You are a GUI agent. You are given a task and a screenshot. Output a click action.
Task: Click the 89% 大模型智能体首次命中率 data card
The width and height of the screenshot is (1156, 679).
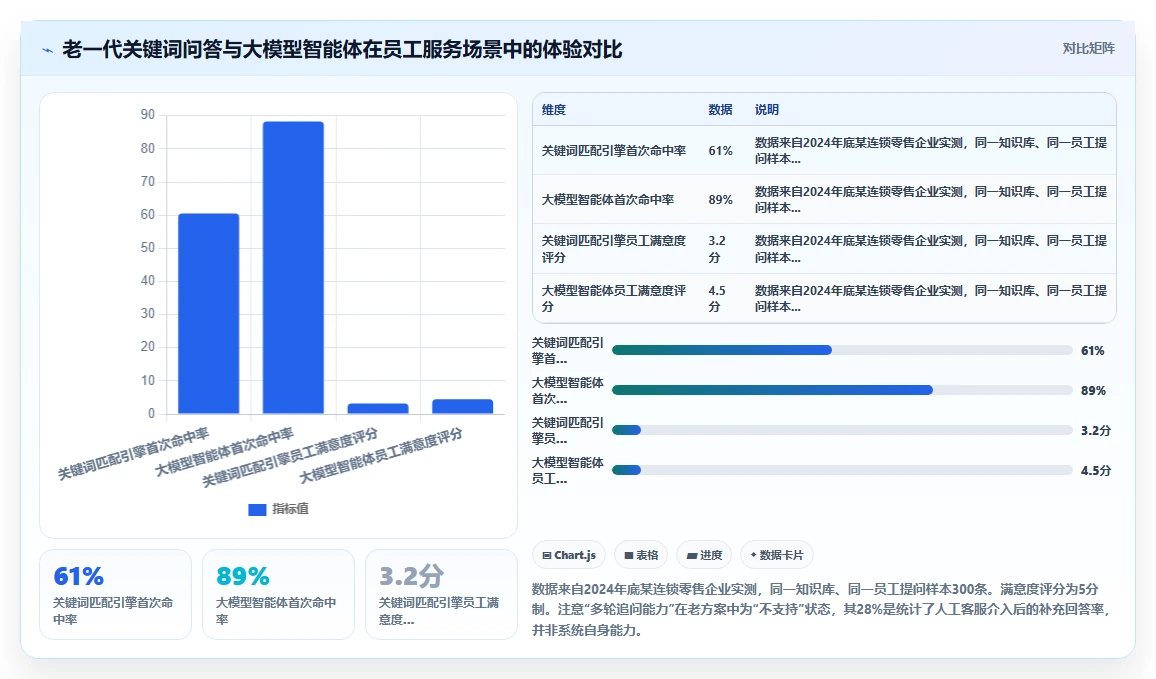point(278,594)
